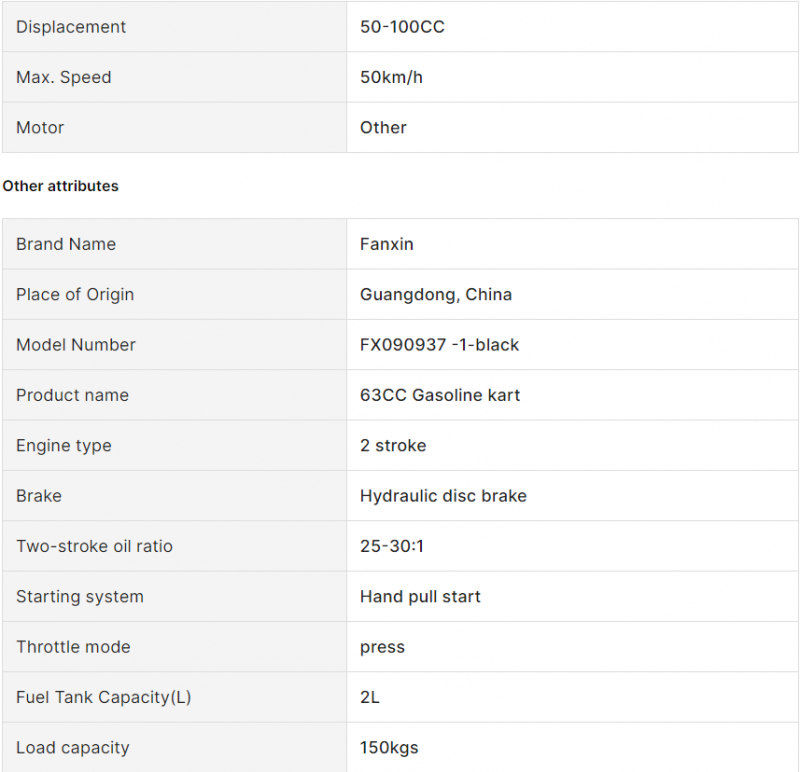
Task: Click the Place of Origin label
Action: coord(75,294)
